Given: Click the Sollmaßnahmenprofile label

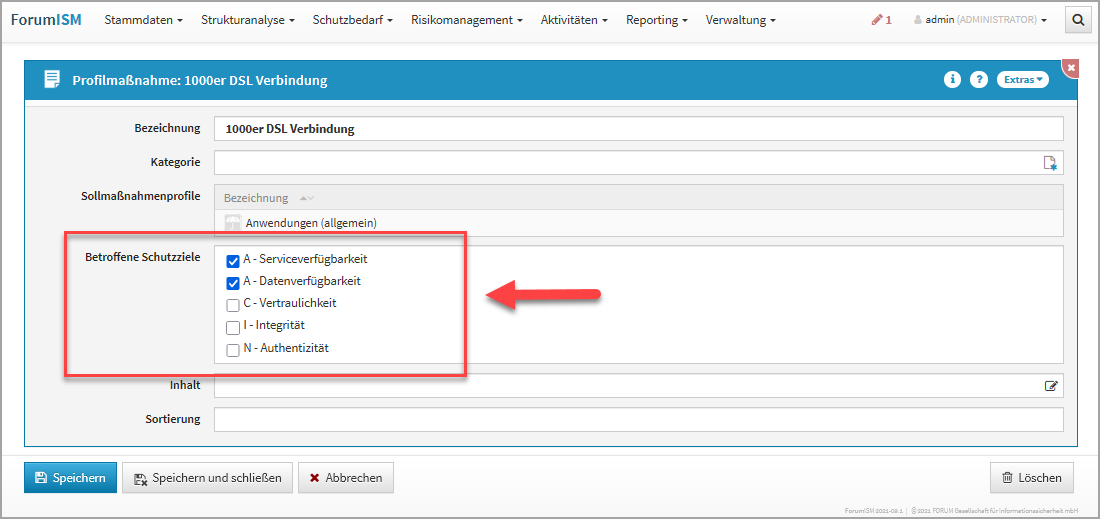Looking at the screenshot, I should pyautogui.click(x=141, y=195).
